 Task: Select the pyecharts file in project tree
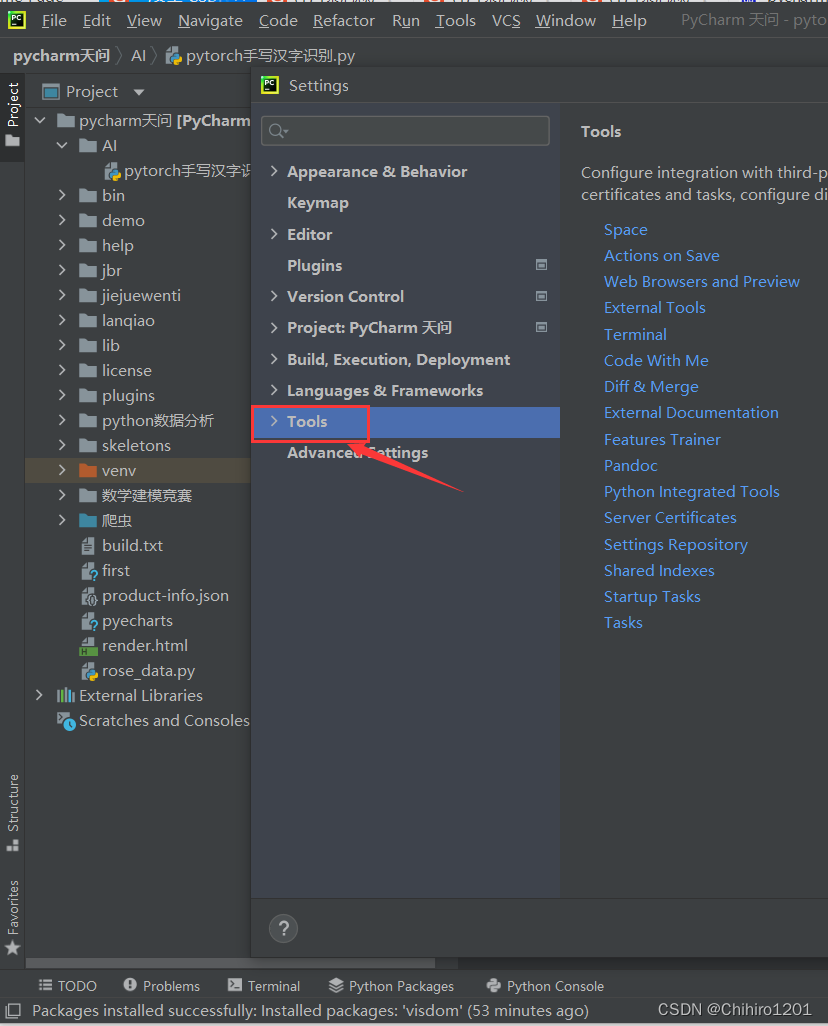click(x=137, y=621)
